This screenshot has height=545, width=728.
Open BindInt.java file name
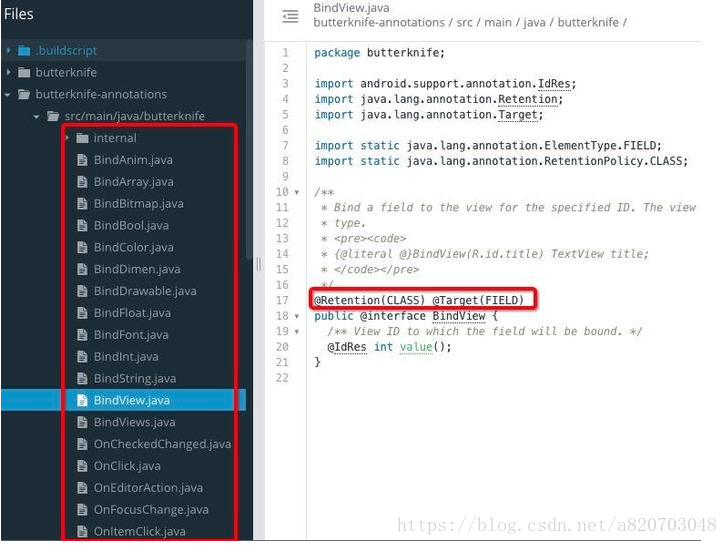(126, 357)
